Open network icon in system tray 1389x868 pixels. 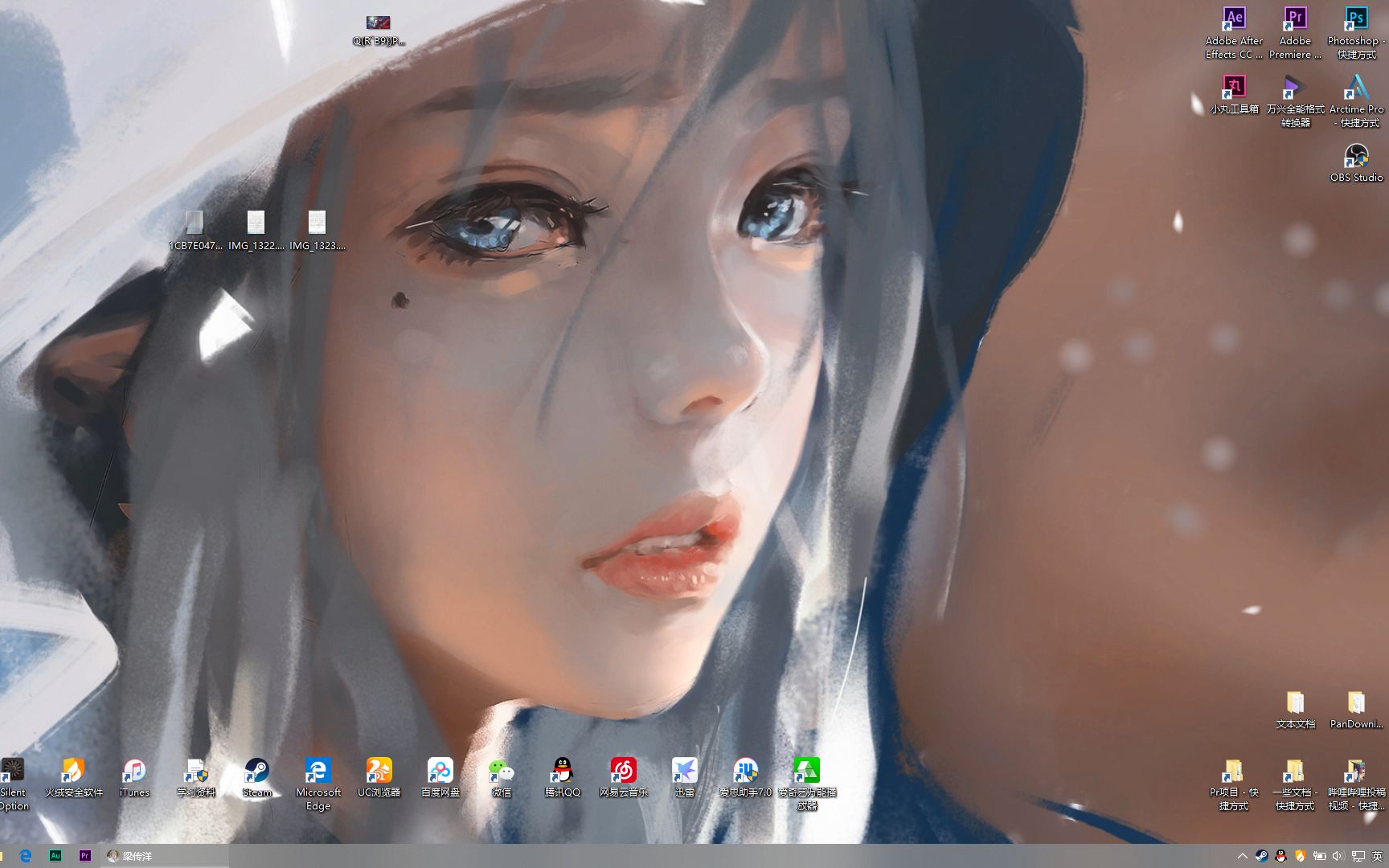1358,856
